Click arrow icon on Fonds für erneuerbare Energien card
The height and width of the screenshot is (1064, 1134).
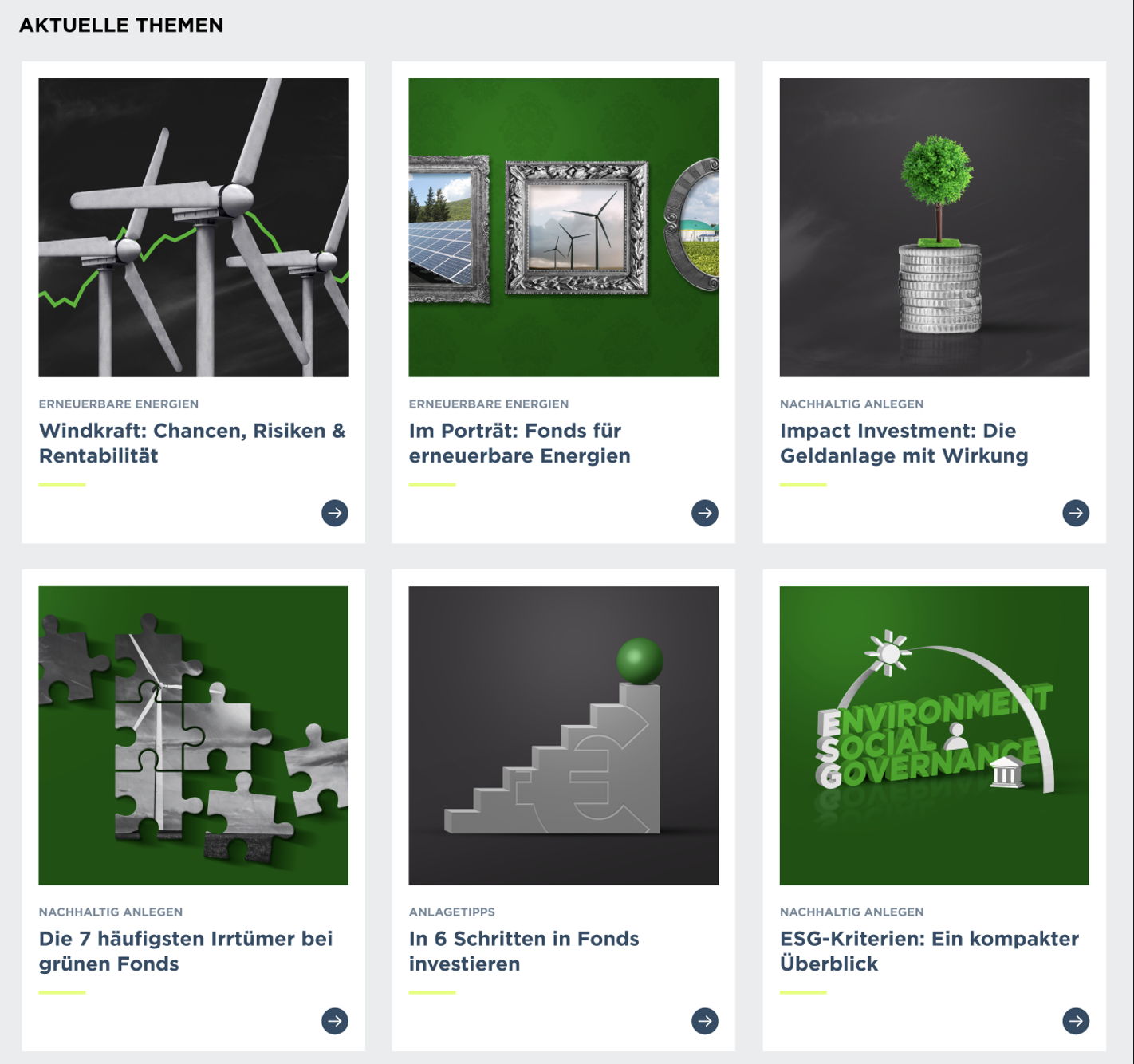click(705, 513)
